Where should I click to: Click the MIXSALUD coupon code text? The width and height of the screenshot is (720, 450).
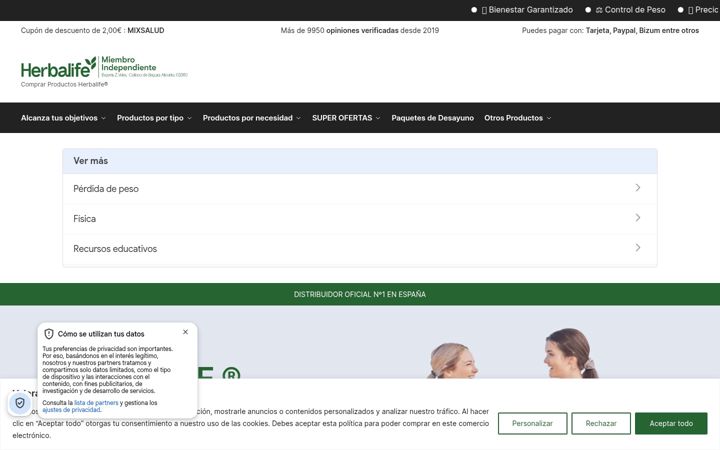tap(146, 30)
